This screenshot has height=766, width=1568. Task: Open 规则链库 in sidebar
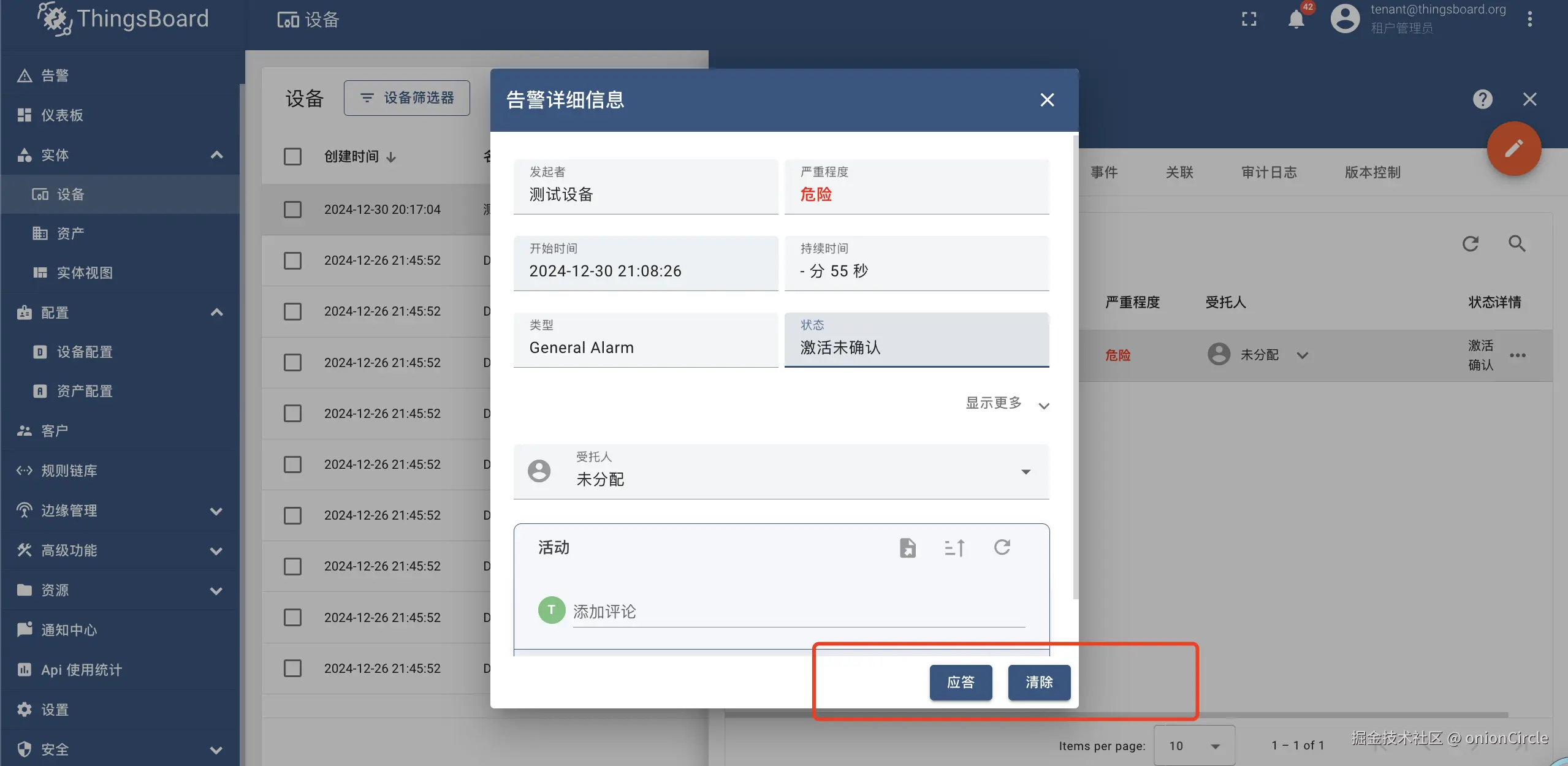(x=69, y=471)
